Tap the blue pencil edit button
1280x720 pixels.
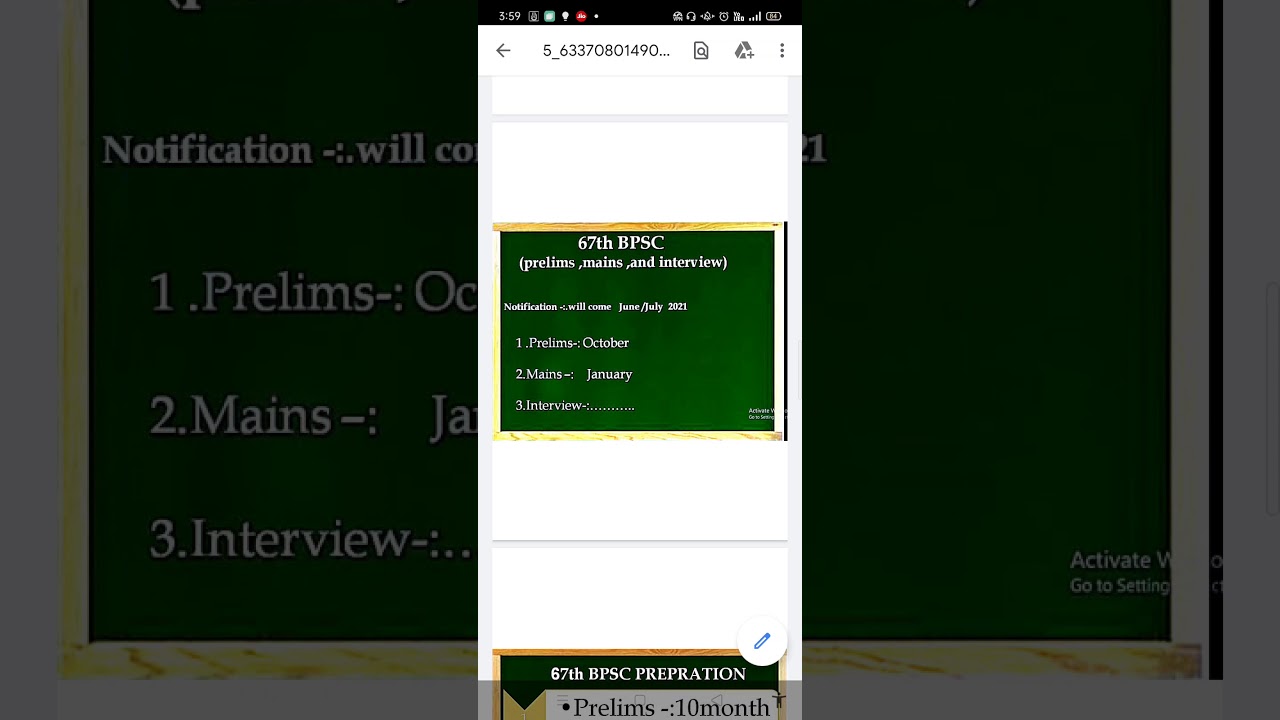tap(762, 640)
